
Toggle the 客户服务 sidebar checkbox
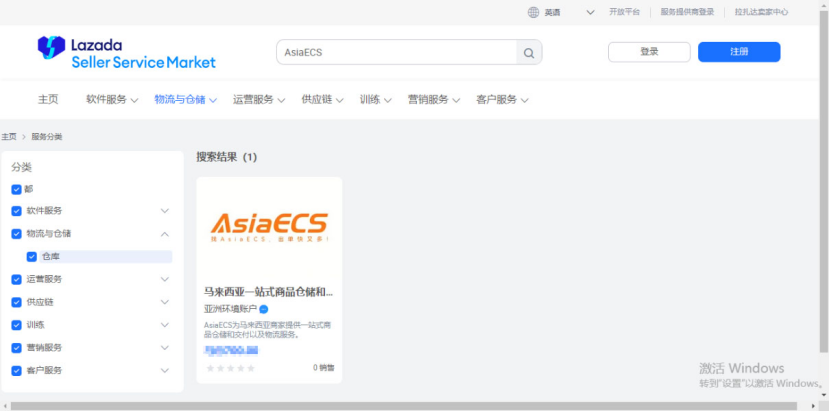click(16, 371)
